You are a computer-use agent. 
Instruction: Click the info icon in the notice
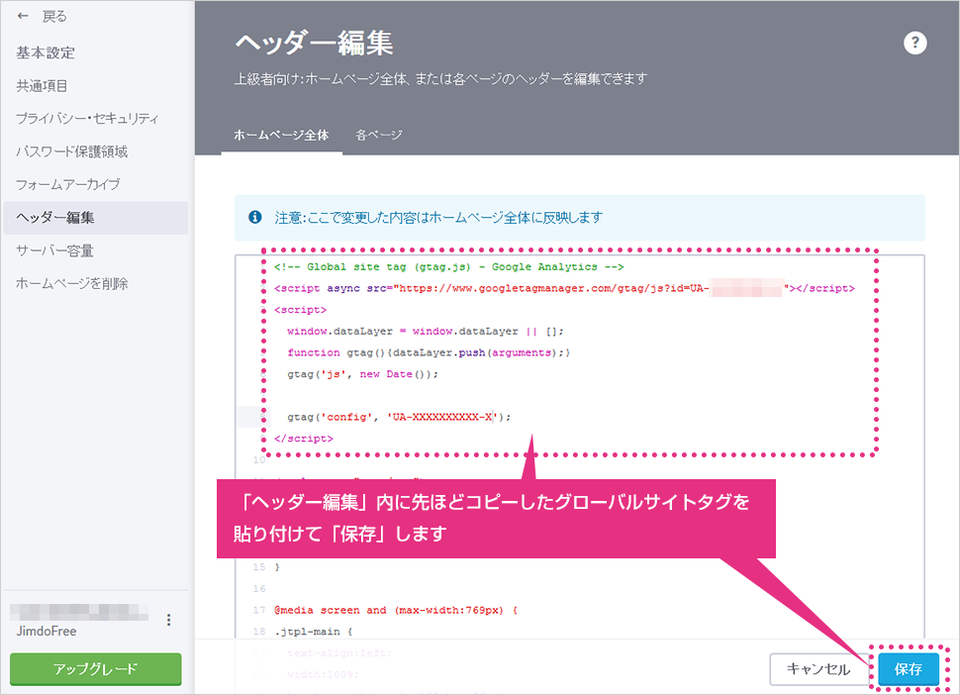[255, 217]
